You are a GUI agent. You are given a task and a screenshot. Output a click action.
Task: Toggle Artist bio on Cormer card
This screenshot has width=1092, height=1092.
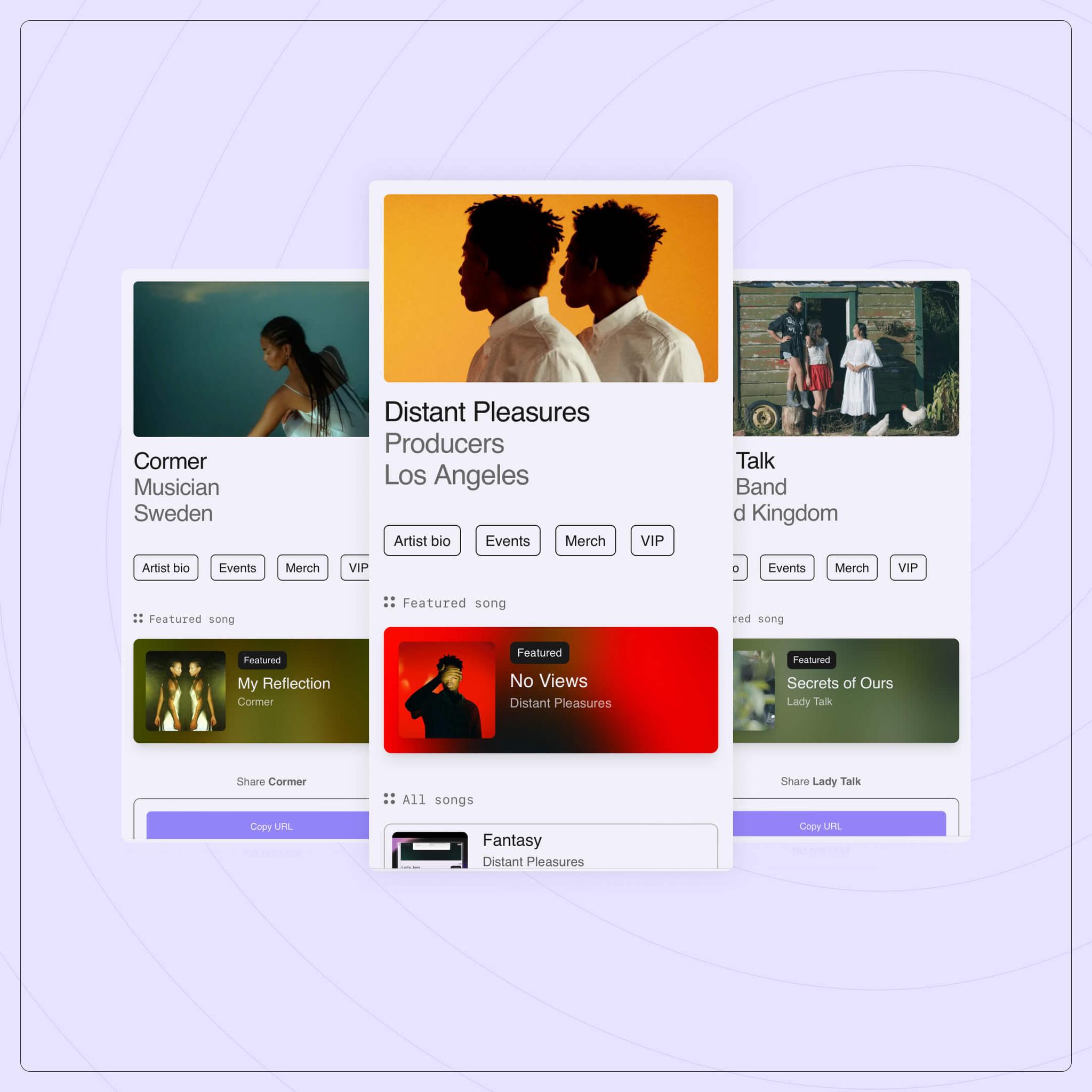pos(165,567)
